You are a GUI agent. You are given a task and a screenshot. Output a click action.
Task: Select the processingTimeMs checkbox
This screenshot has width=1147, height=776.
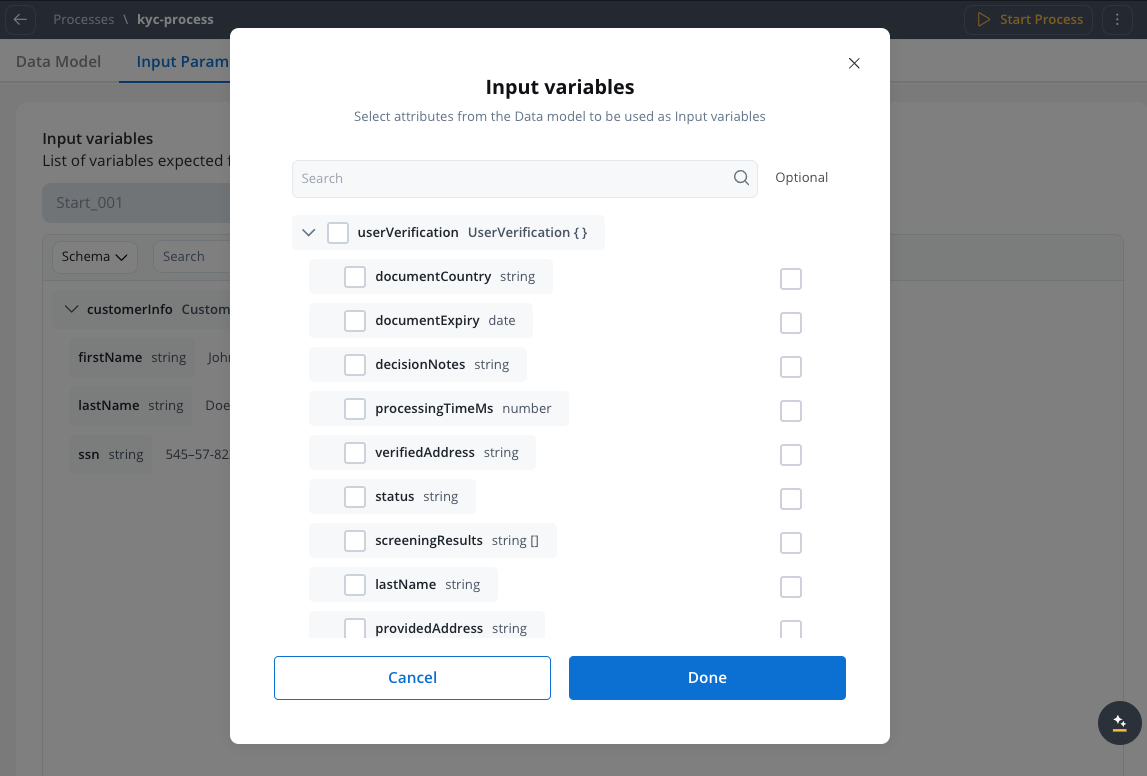point(355,409)
